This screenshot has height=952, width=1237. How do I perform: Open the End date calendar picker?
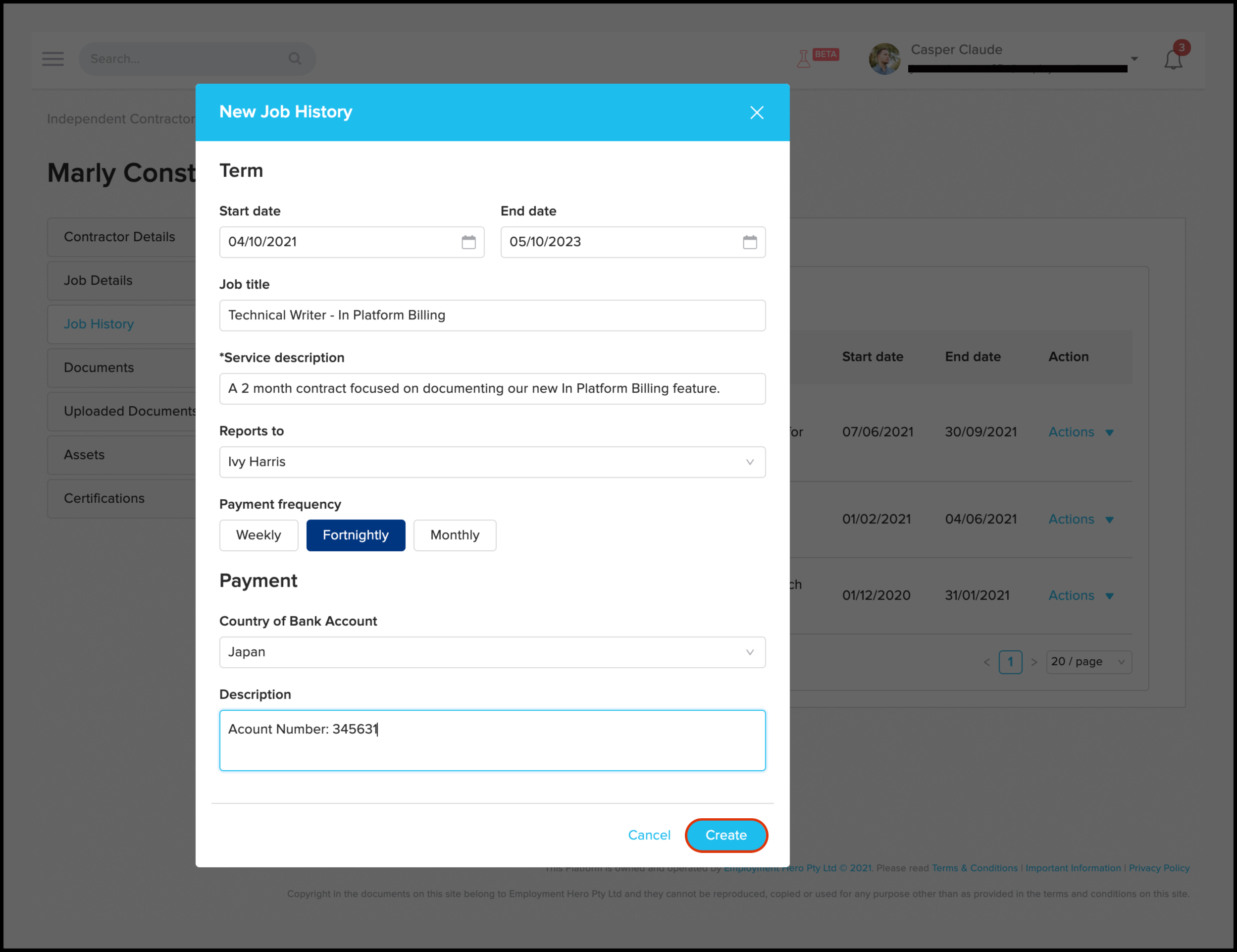[749, 242]
